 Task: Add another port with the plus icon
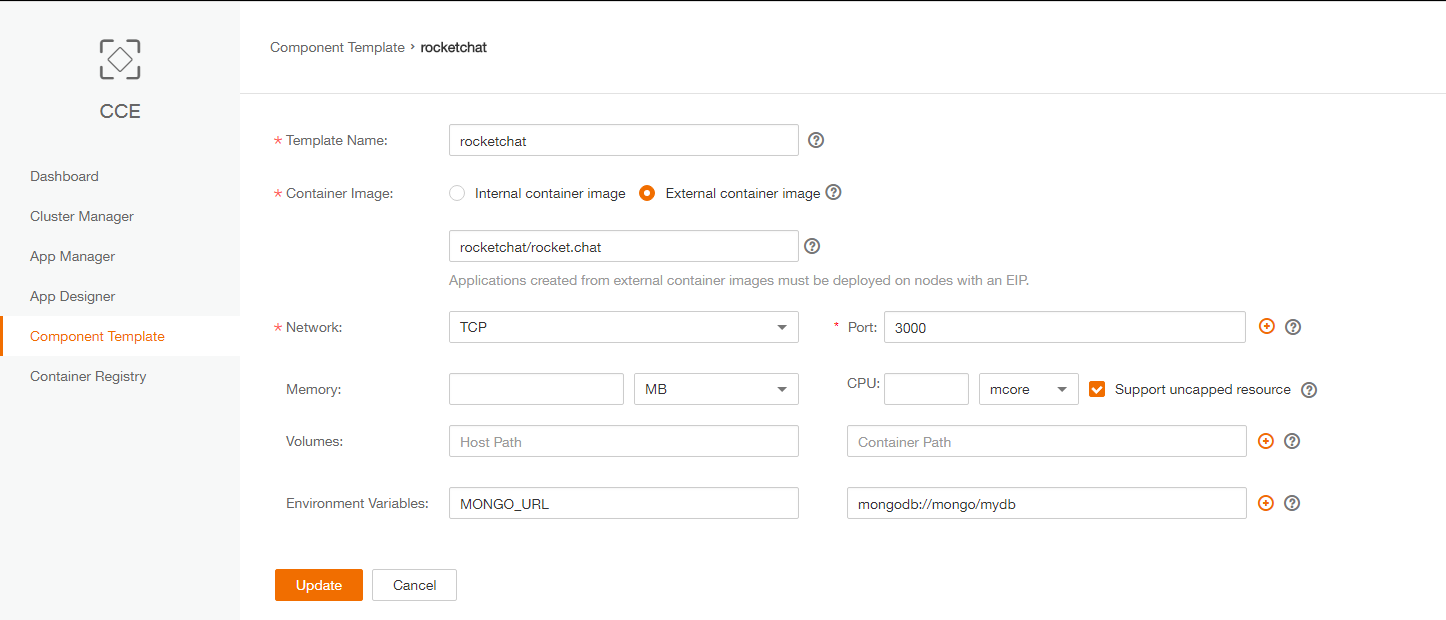tap(1267, 326)
